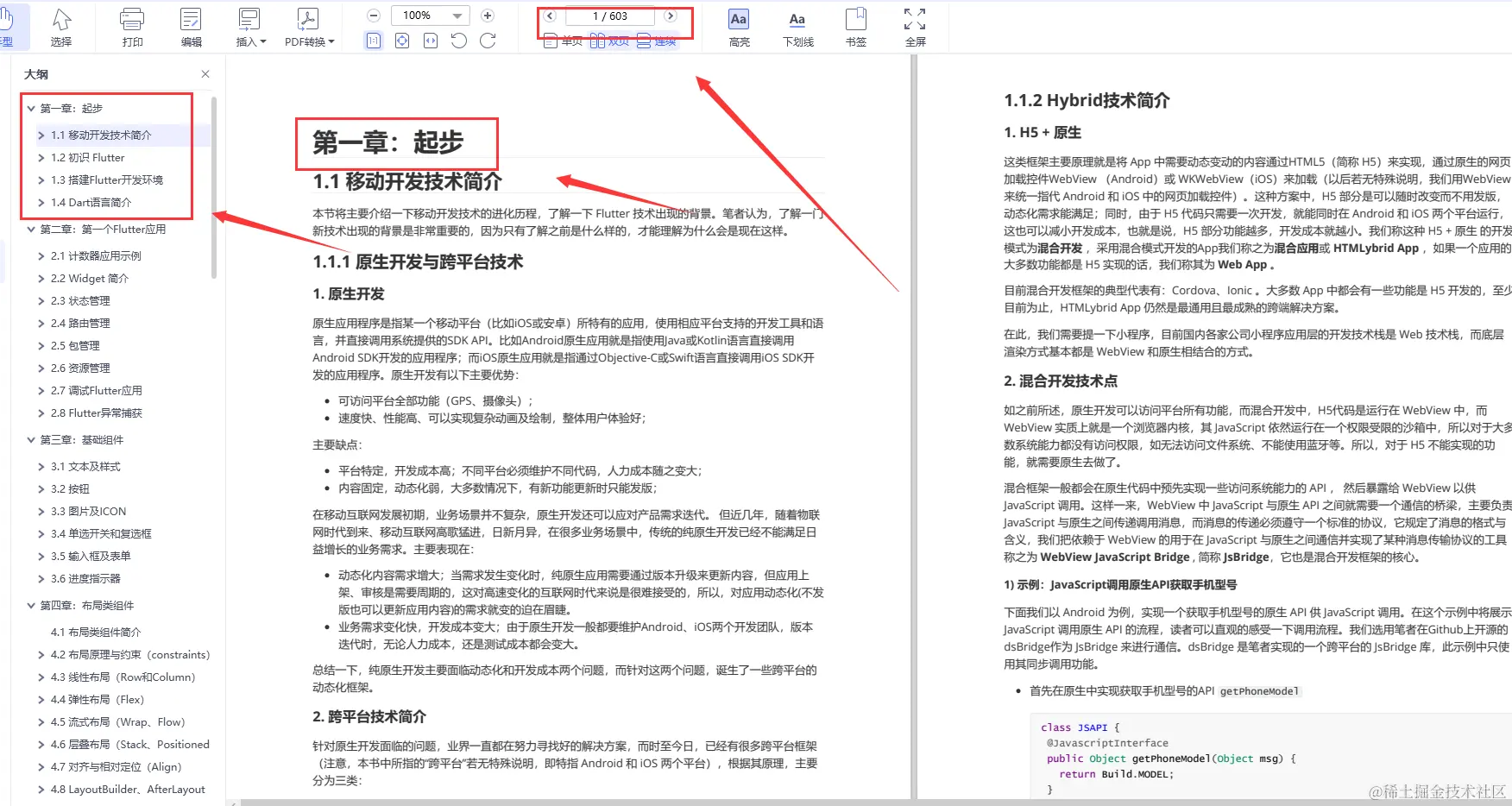This screenshot has height=806, width=1512.
Task: Click the 1:1 actual size icon
Action: (x=374, y=40)
